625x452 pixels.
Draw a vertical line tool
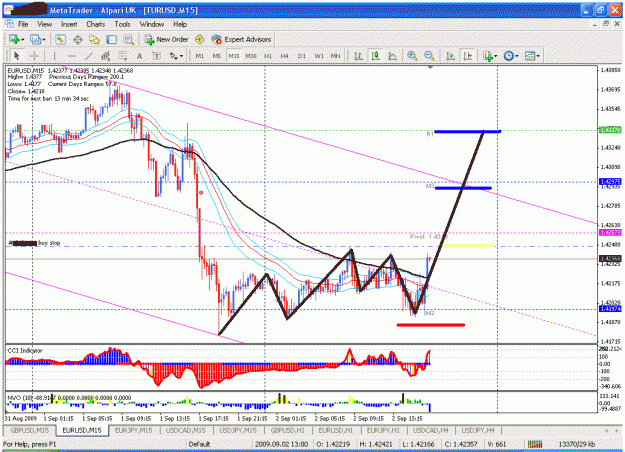[x=55, y=56]
